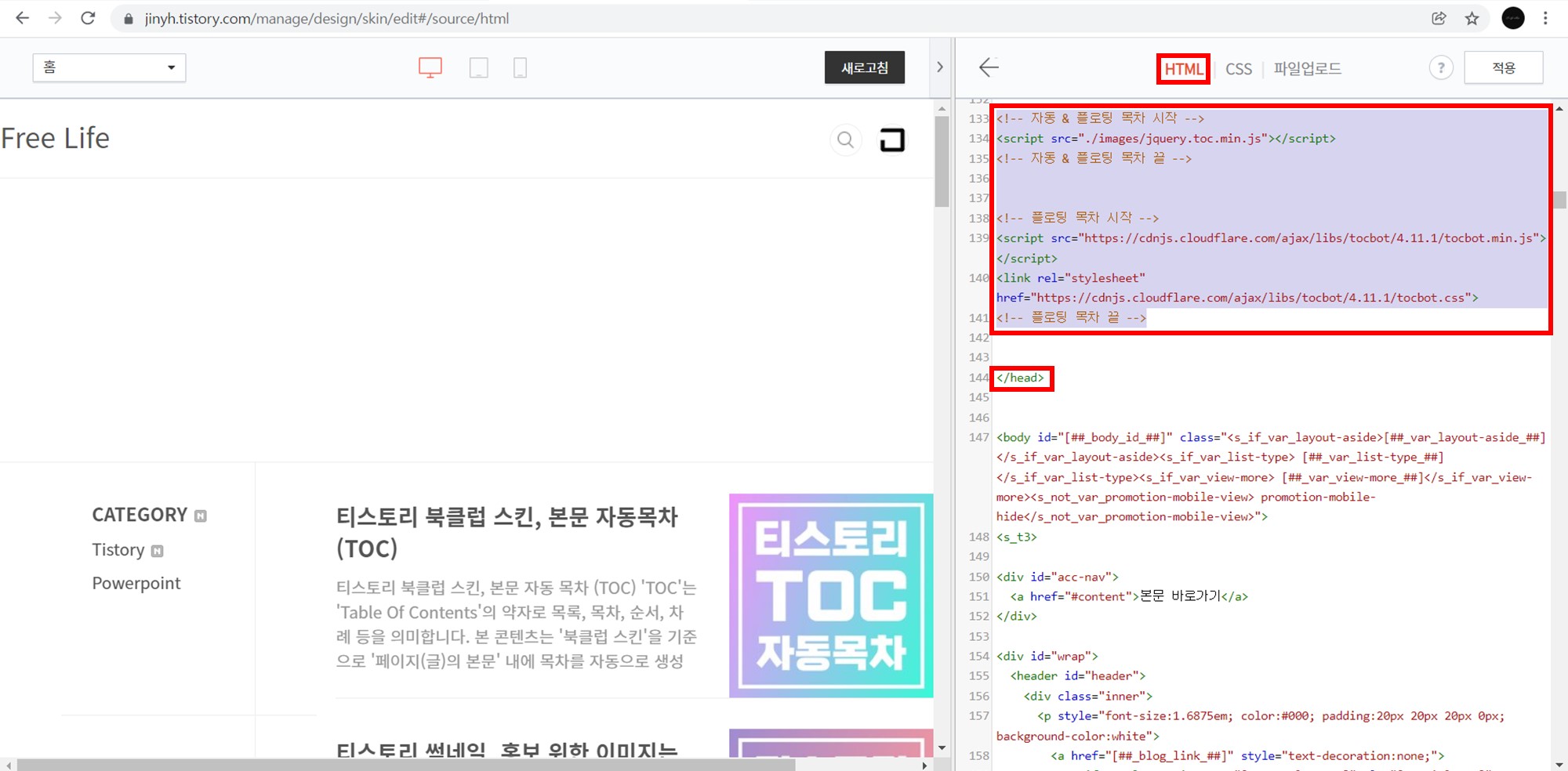Apply changes with the 적용 button

point(1503,67)
